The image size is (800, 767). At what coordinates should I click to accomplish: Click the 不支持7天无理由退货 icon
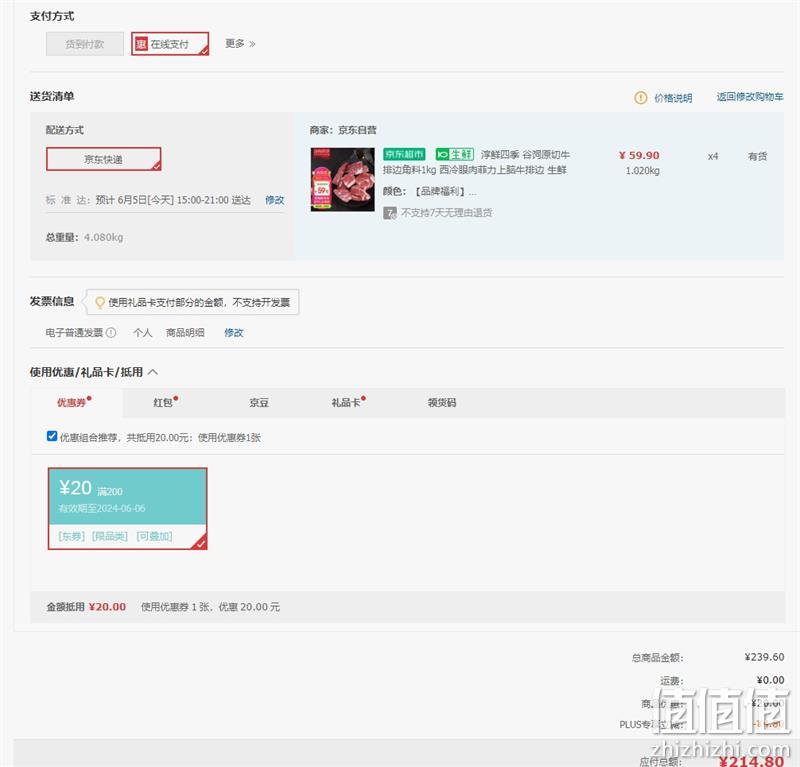[x=390, y=213]
